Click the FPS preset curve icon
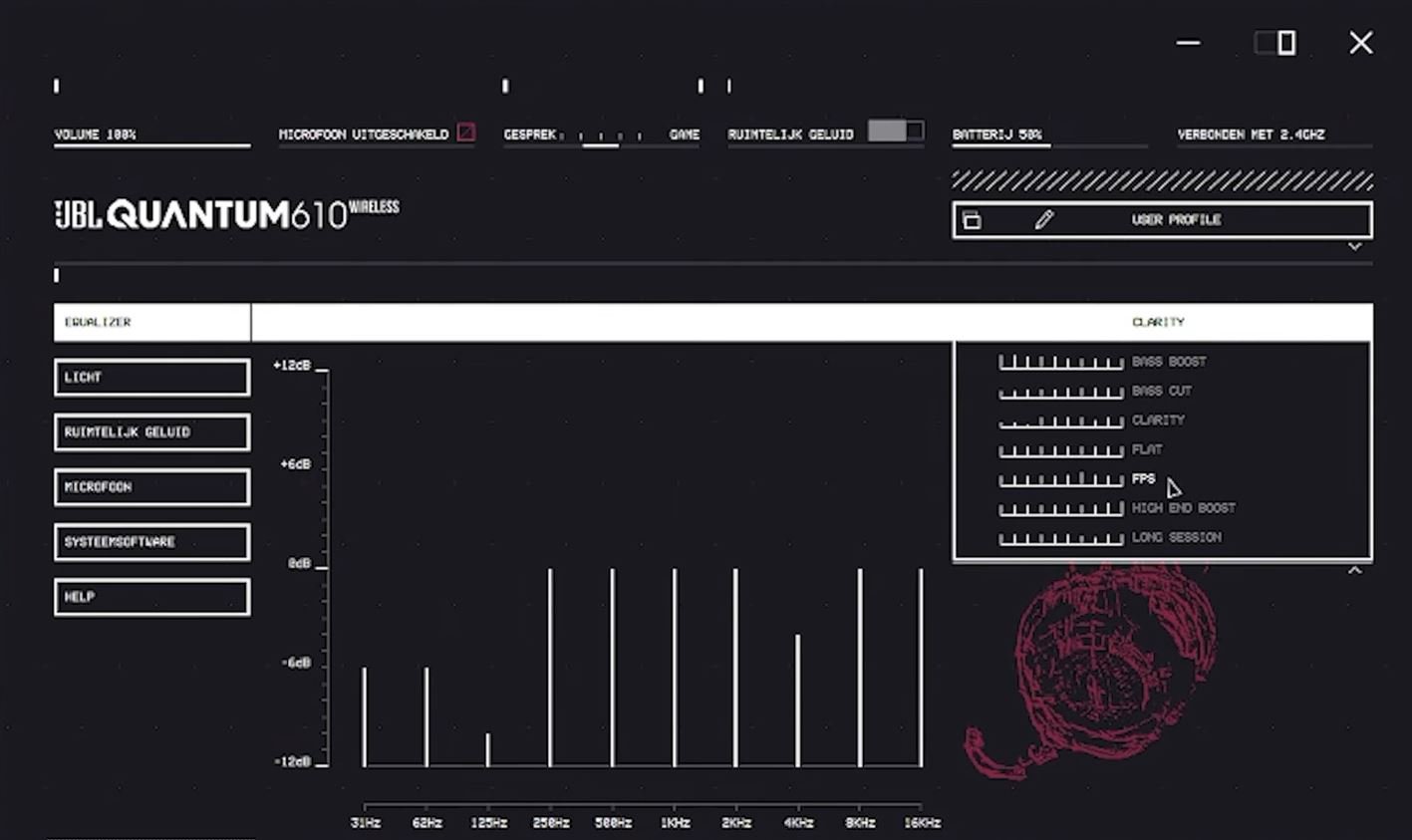Screen dimensions: 1412x840 [1061, 479]
